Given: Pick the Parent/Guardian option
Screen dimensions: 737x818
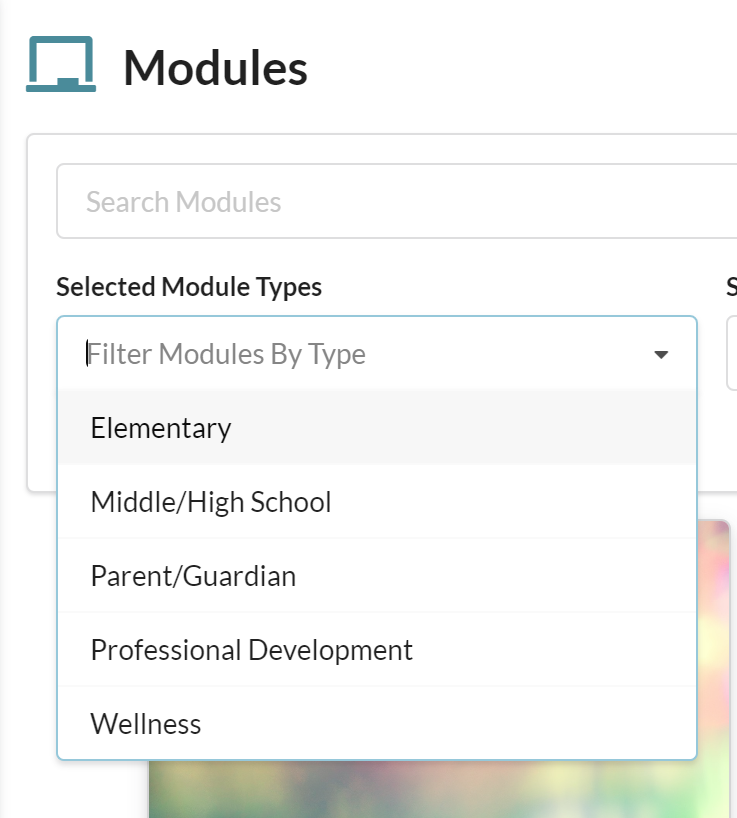Looking at the screenshot, I should click(377, 576).
